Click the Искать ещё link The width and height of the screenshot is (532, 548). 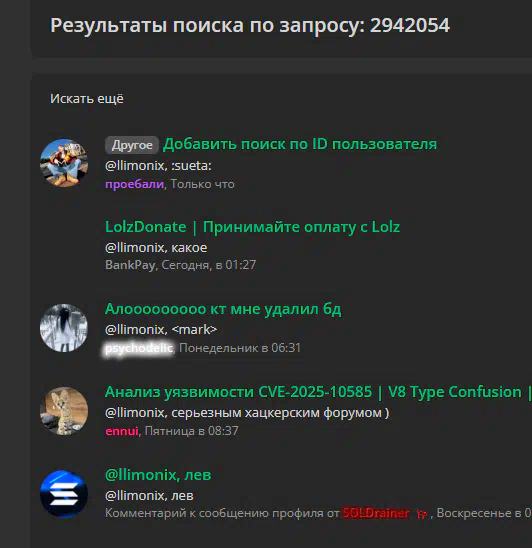87,99
